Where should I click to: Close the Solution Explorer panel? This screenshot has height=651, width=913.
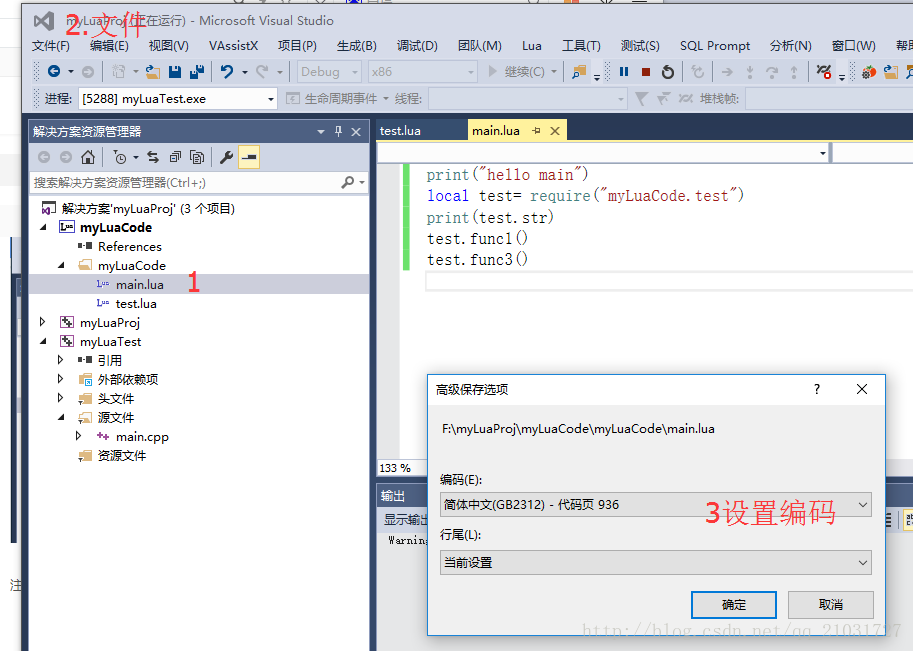point(356,132)
